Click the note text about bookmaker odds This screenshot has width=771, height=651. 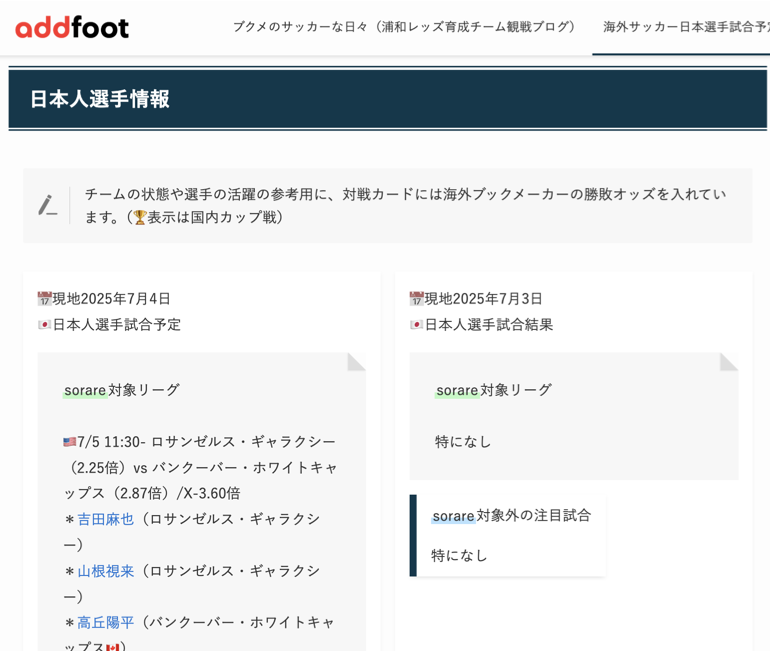coord(405,206)
